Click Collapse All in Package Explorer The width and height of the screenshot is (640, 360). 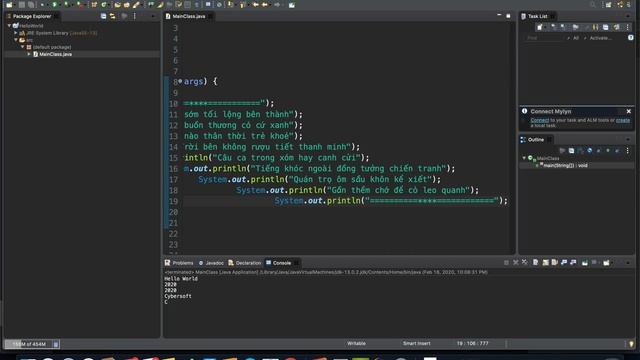pyautogui.click(x=103, y=16)
